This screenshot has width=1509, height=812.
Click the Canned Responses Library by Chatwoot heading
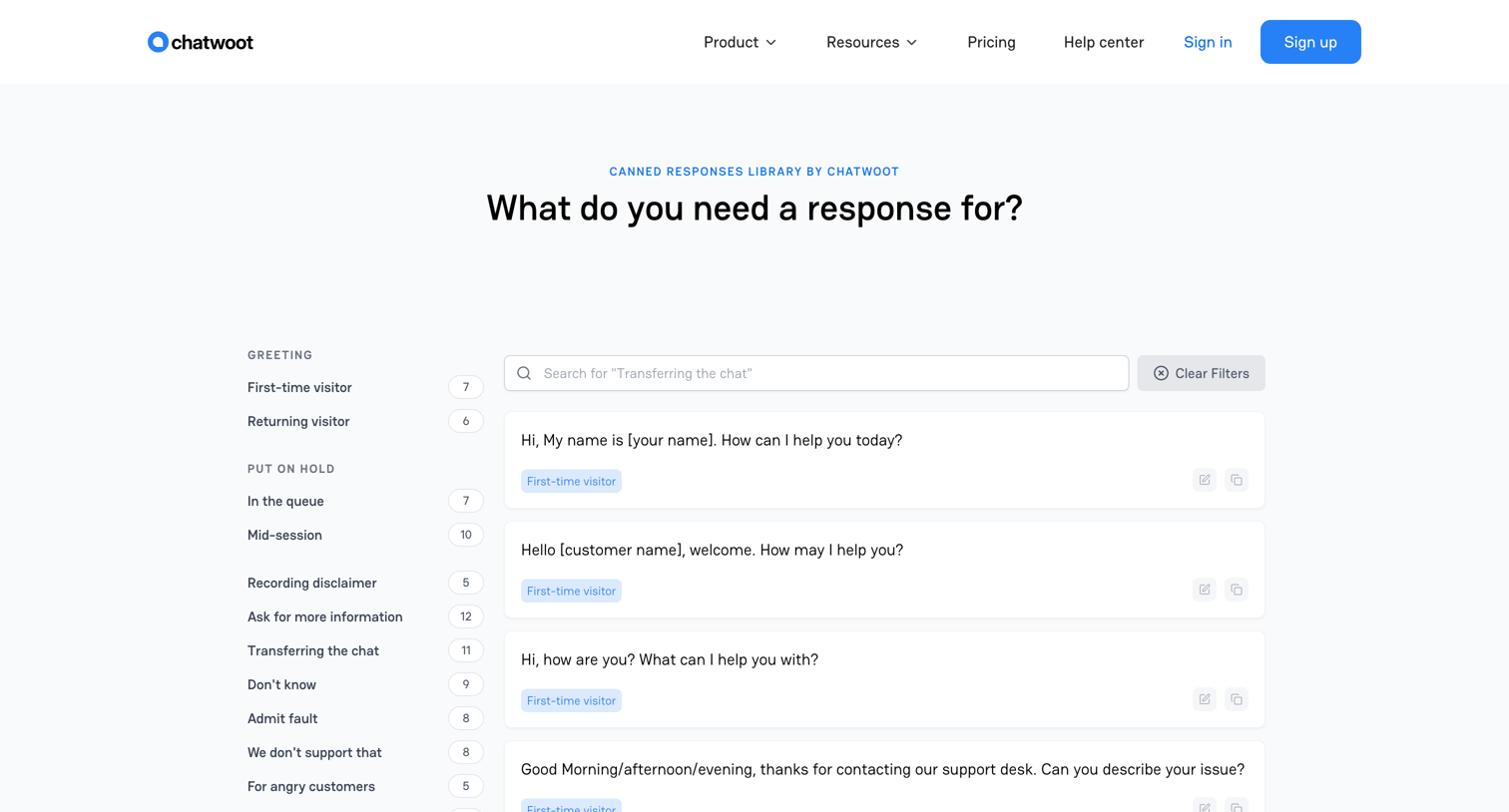754,172
